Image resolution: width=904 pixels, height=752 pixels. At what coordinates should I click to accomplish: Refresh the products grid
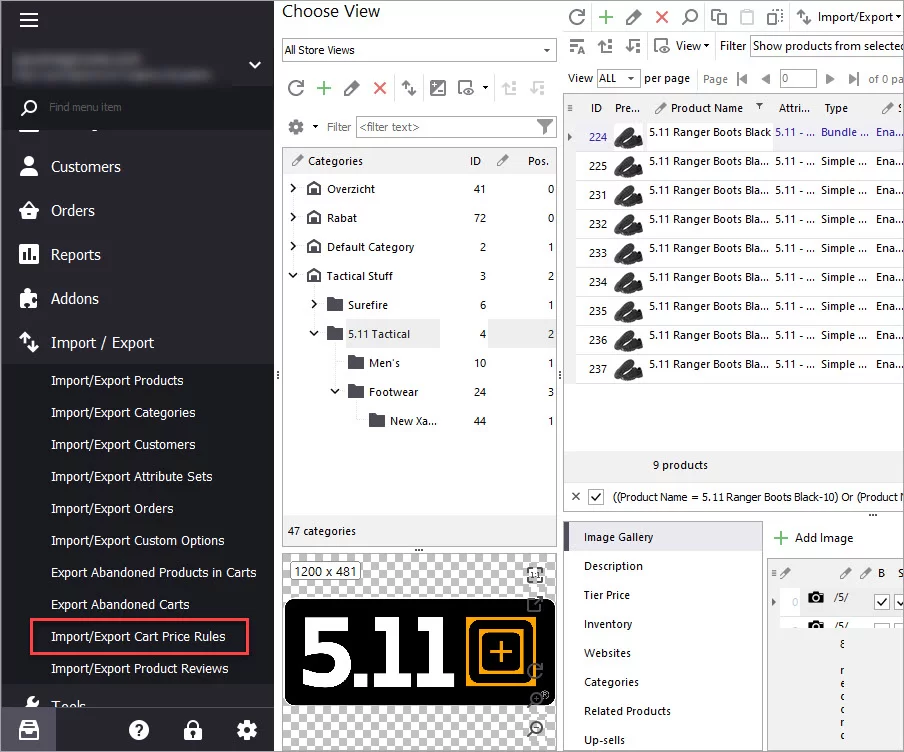pos(577,17)
